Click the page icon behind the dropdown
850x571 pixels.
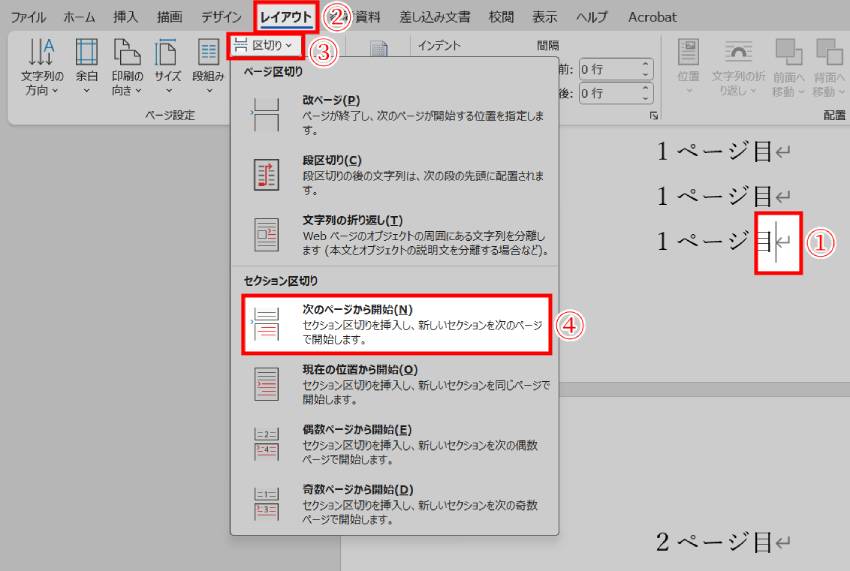[x=378, y=49]
